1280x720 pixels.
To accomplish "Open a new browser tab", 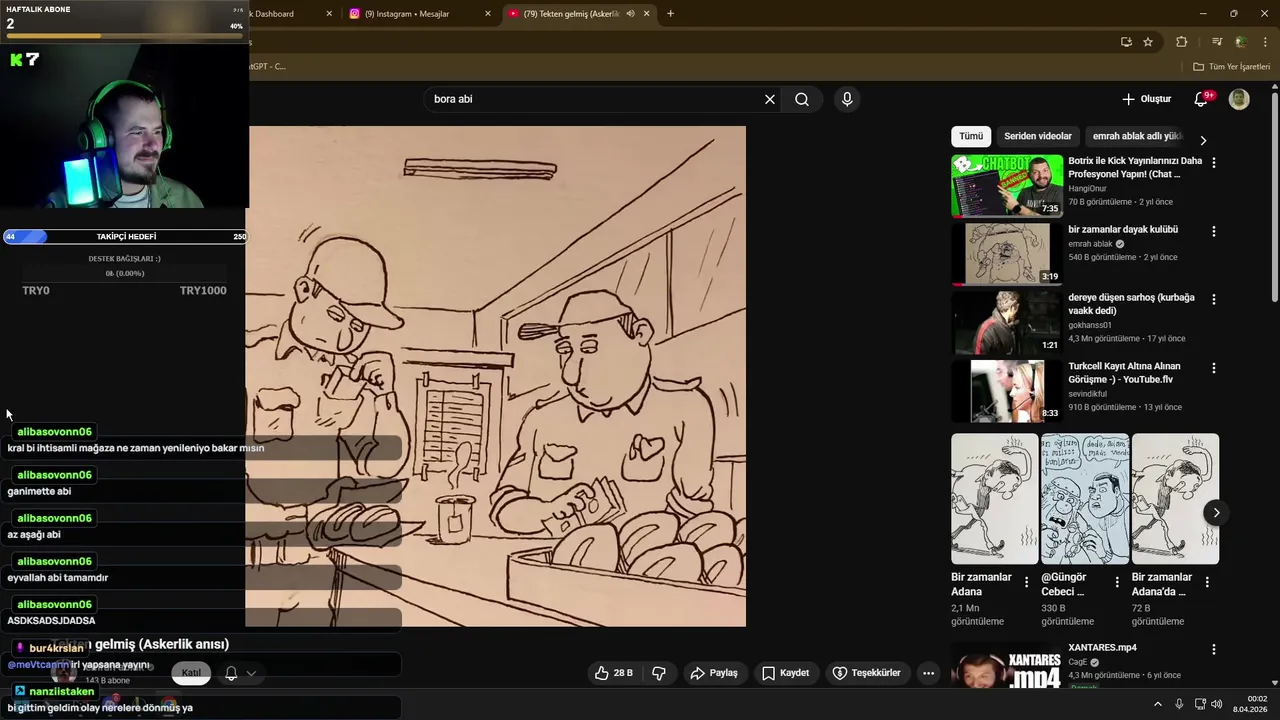I will coord(670,14).
